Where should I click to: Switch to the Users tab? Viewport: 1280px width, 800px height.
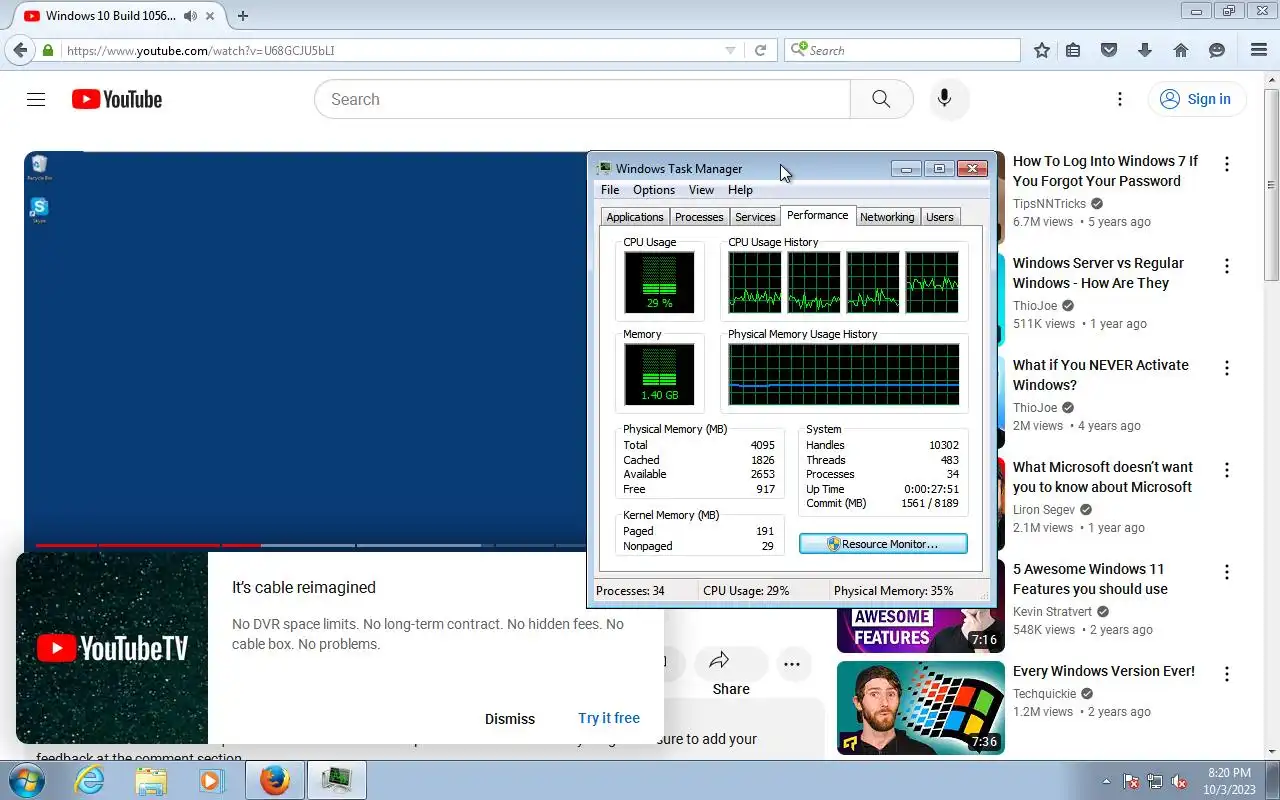(940, 217)
